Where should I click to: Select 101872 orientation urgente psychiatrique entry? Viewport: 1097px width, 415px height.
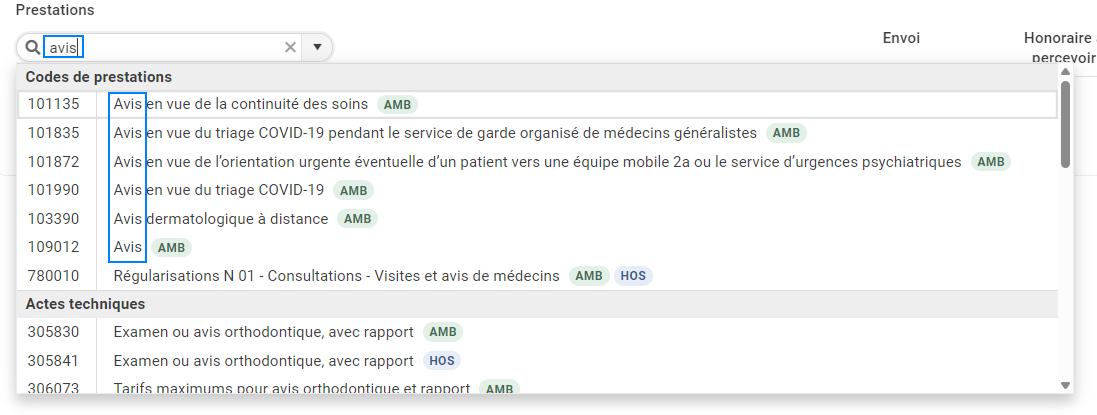coord(537,162)
